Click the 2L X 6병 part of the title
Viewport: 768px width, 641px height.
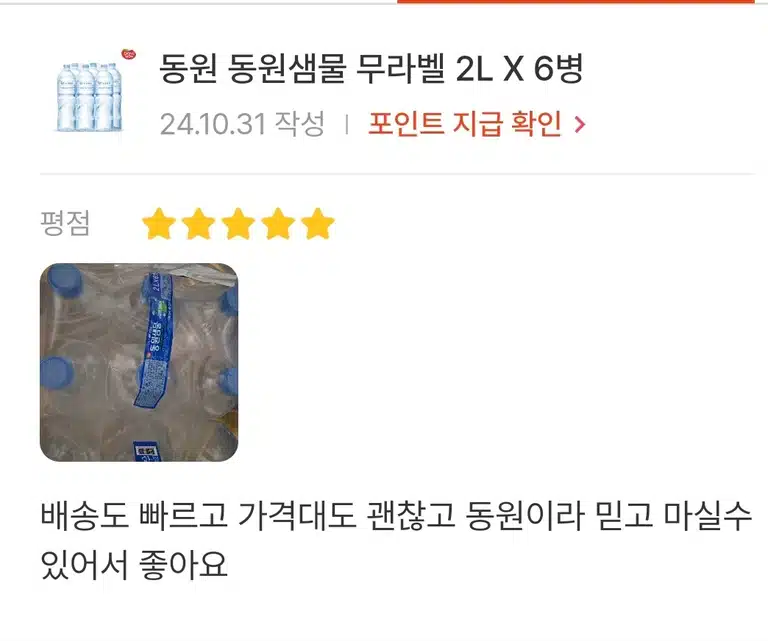click(x=519, y=69)
